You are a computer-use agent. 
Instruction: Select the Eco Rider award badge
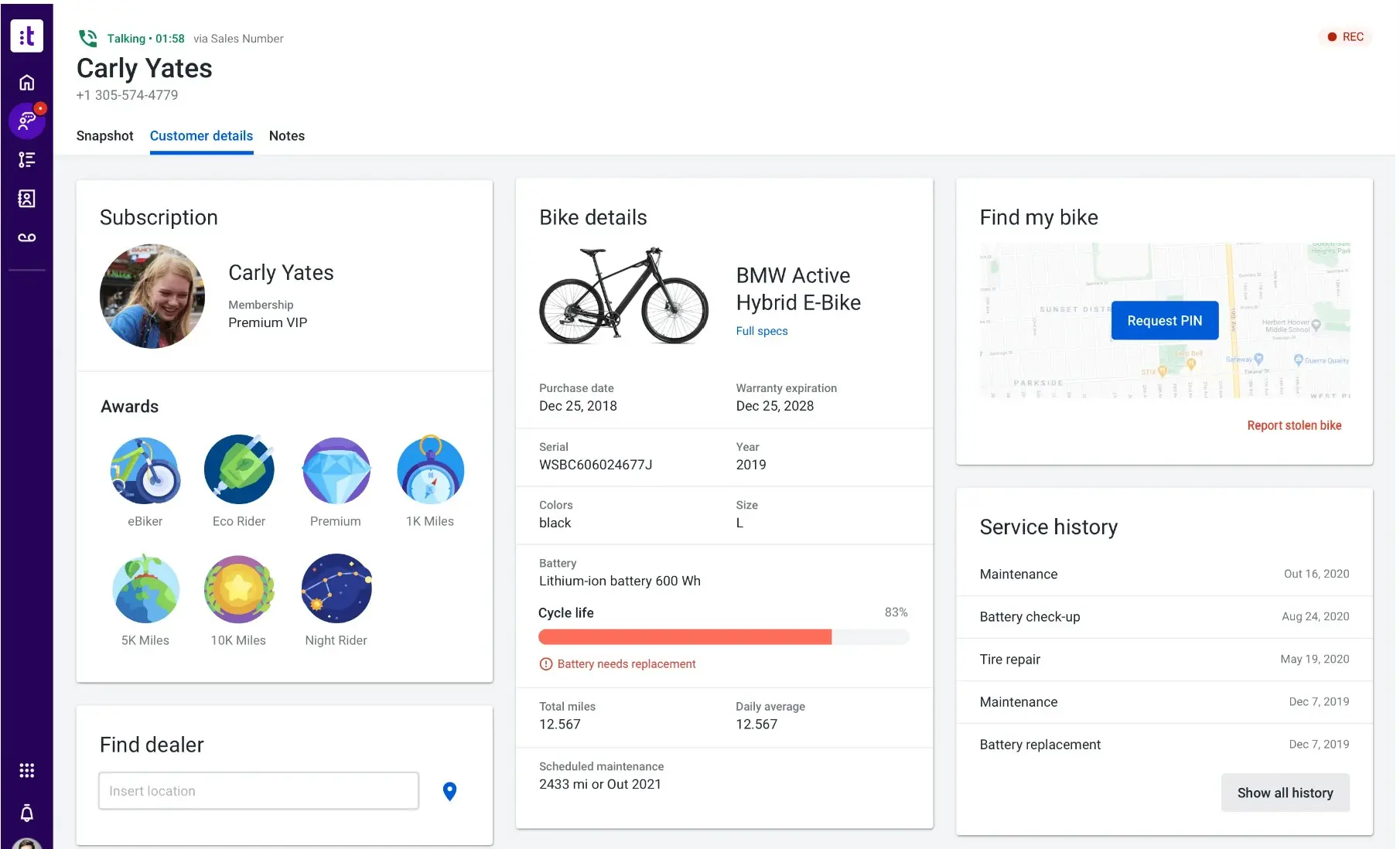point(239,469)
